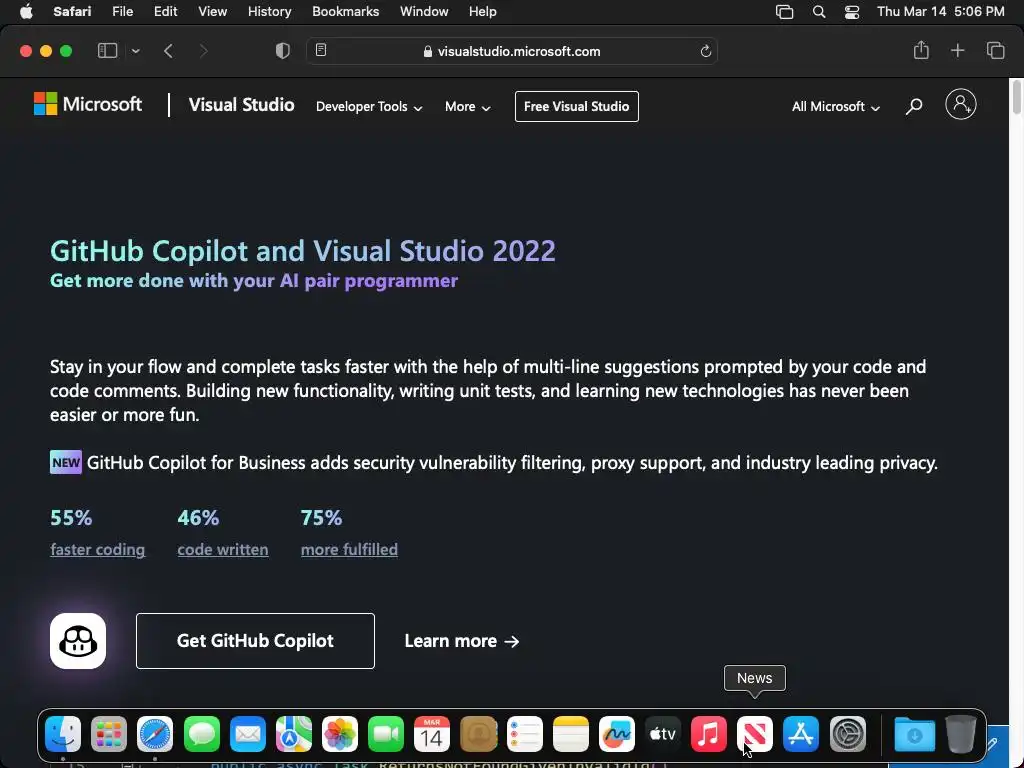Screen dimensions: 1024x768
Task: Sign in with the account avatar icon
Action: (961, 104)
